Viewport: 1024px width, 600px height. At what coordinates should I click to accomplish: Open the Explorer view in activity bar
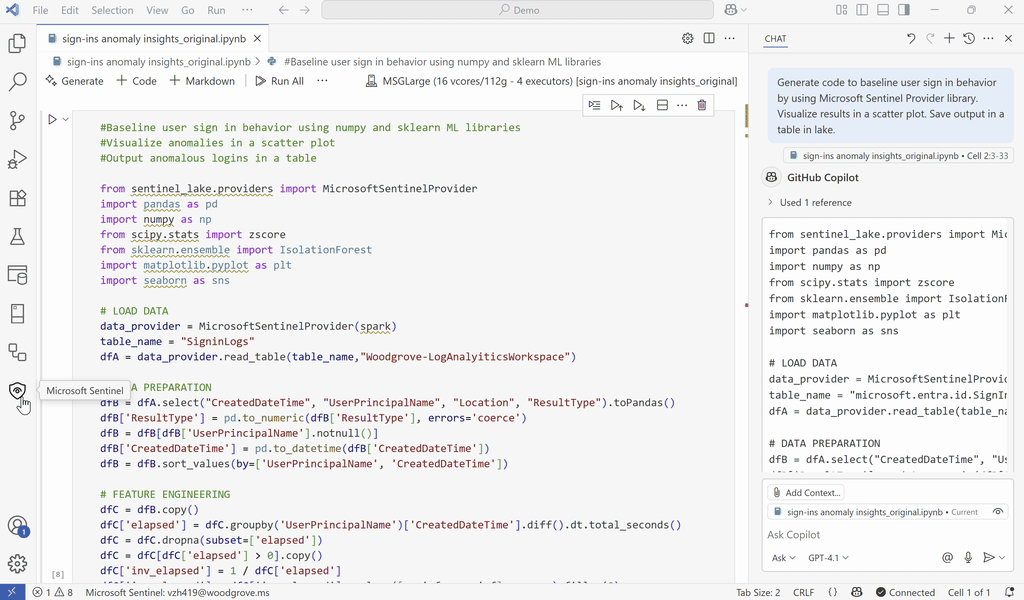(18, 43)
